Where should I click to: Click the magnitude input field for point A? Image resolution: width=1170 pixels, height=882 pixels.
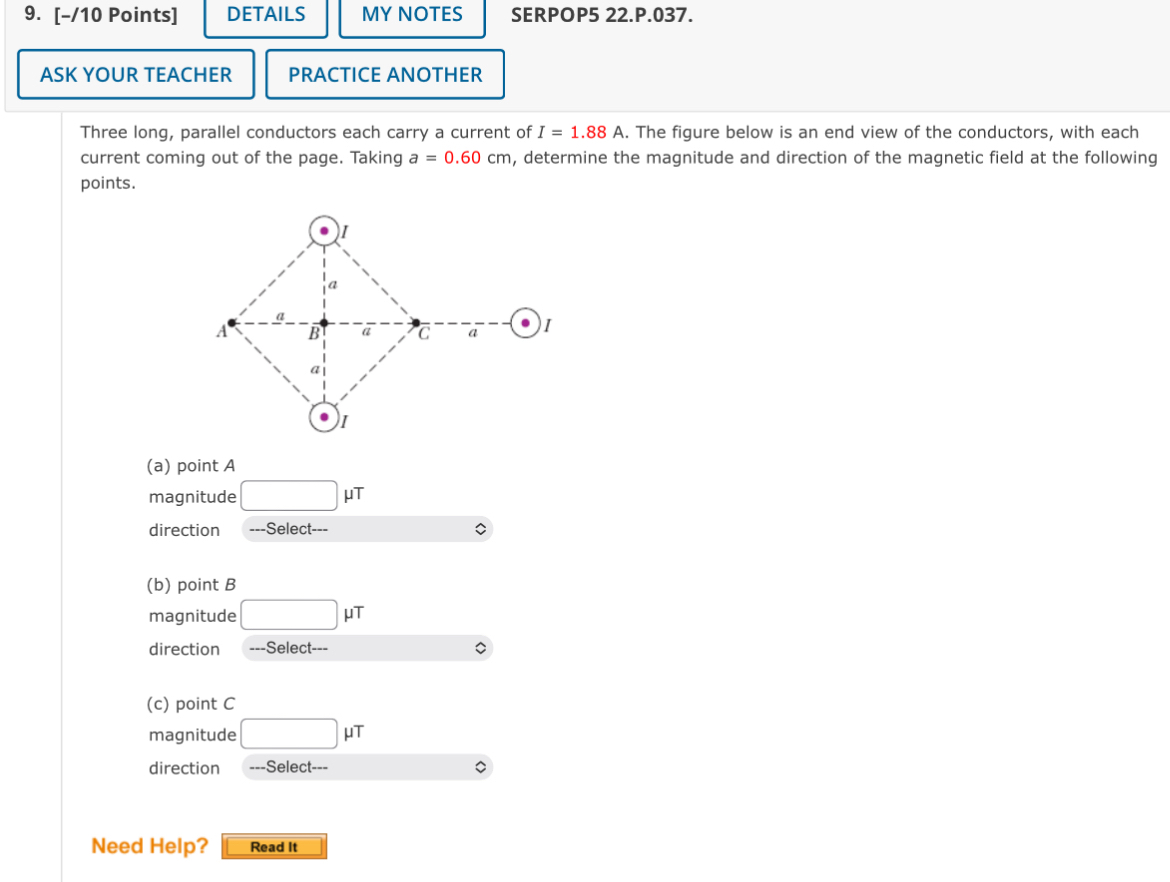click(x=288, y=495)
